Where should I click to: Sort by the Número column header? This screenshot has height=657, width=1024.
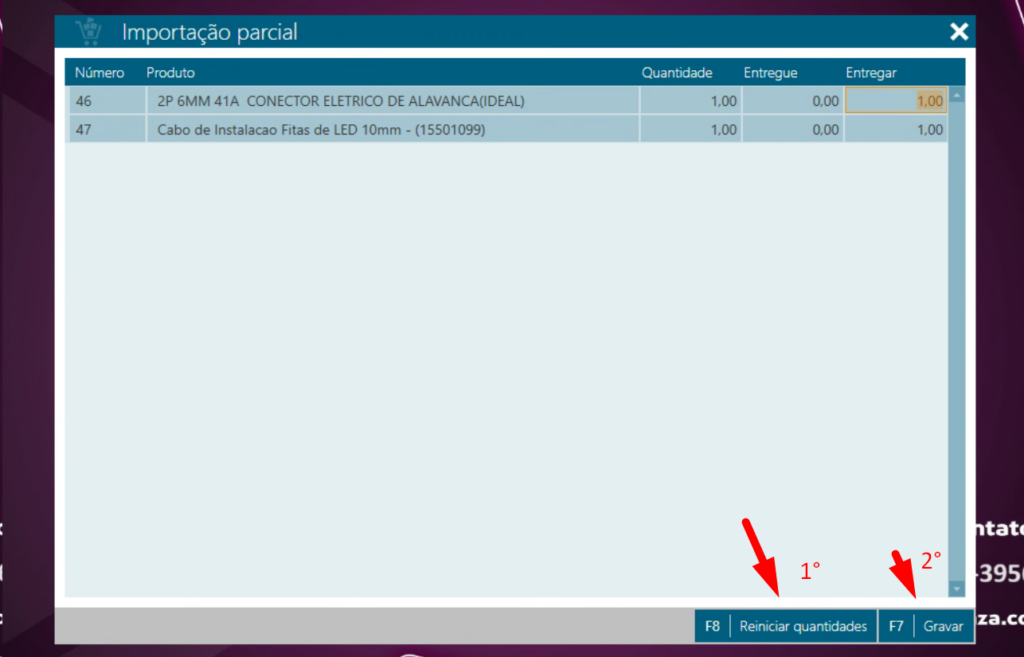coord(99,73)
